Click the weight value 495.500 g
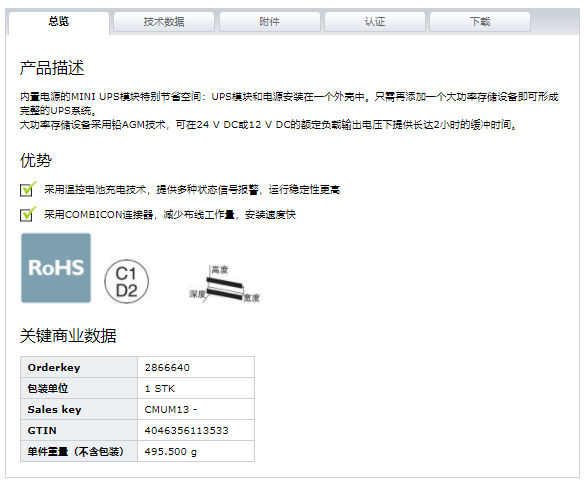This screenshot has width=584, height=482. [171, 452]
